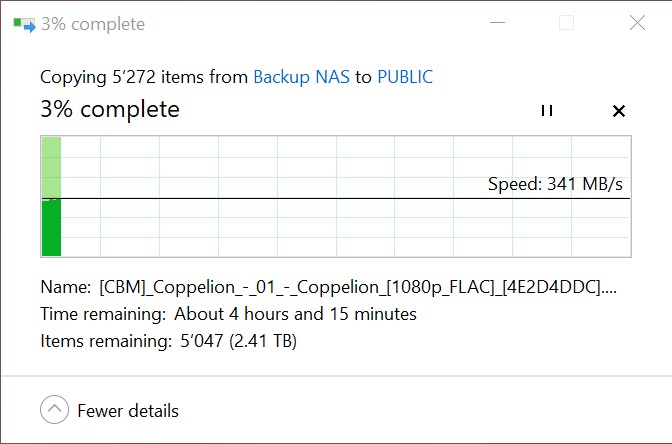Click the "3% complete" window title text
The height and width of the screenshot is (444, 672).
92,24
